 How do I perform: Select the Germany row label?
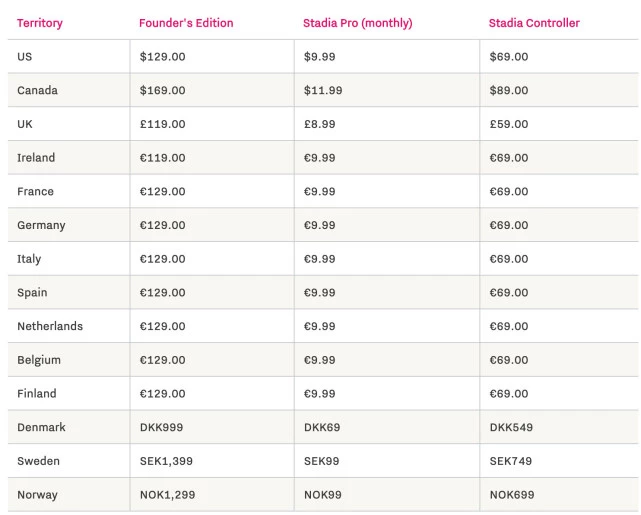point(41,226)
